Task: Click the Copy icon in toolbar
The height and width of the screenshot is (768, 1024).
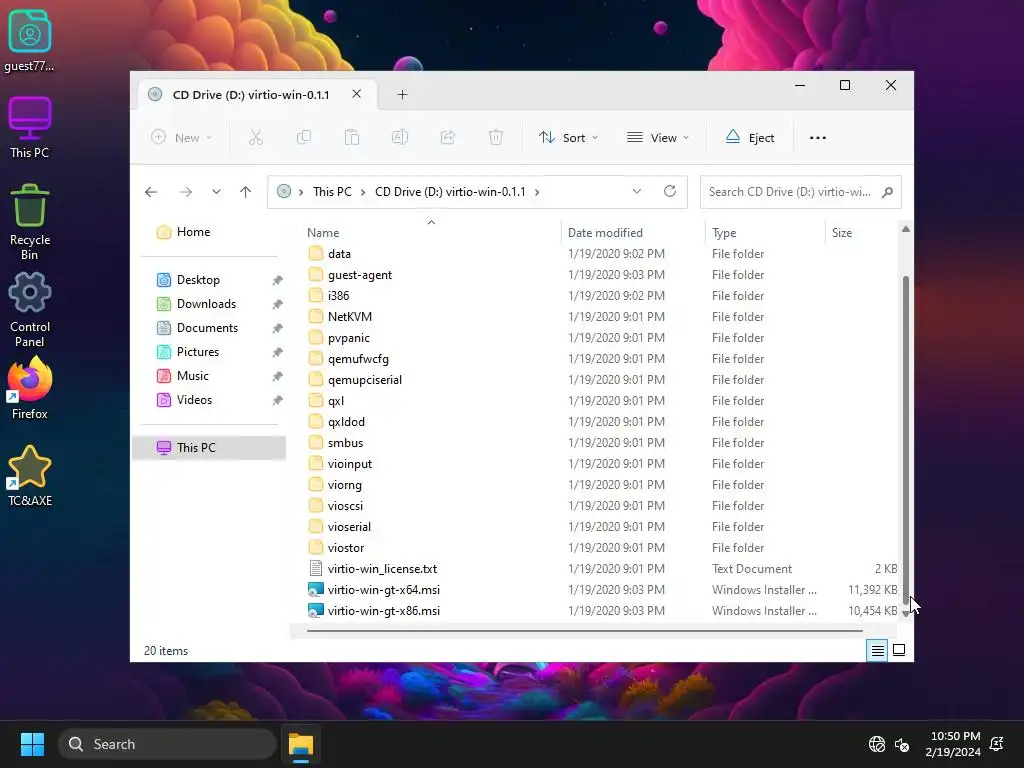Action: click(304, 138)
